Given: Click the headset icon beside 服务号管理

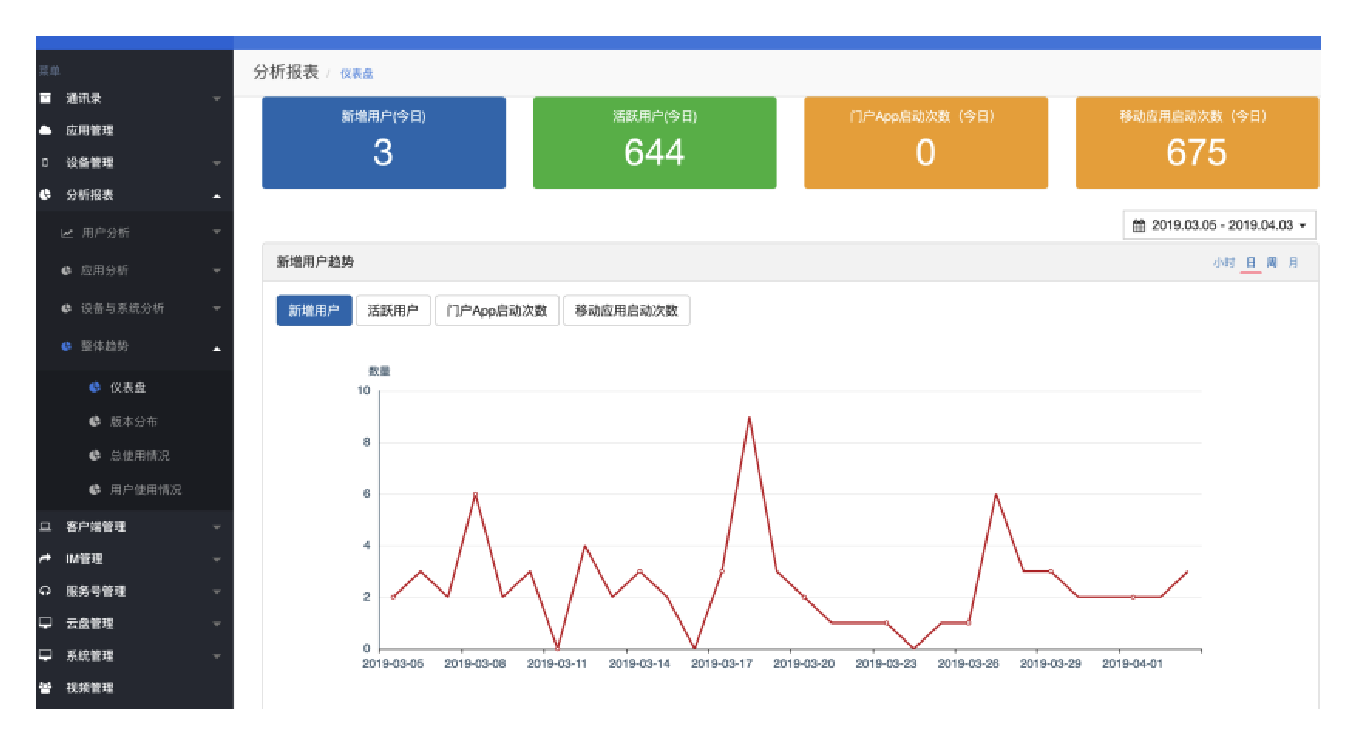Looking at the screenshot, I should pos(45,591).
